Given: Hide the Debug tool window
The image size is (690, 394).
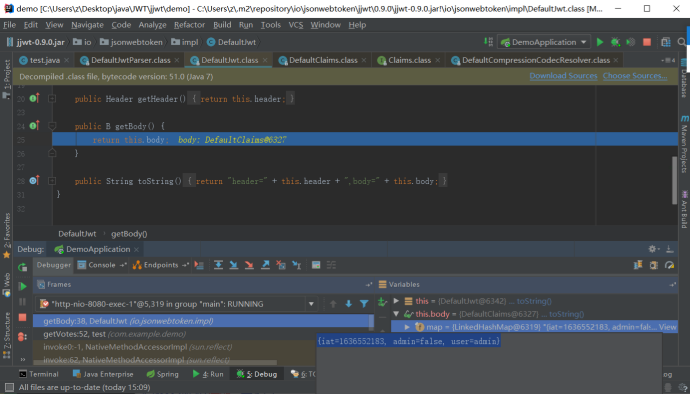Looking at the screenshot, I should coord(670,249).
